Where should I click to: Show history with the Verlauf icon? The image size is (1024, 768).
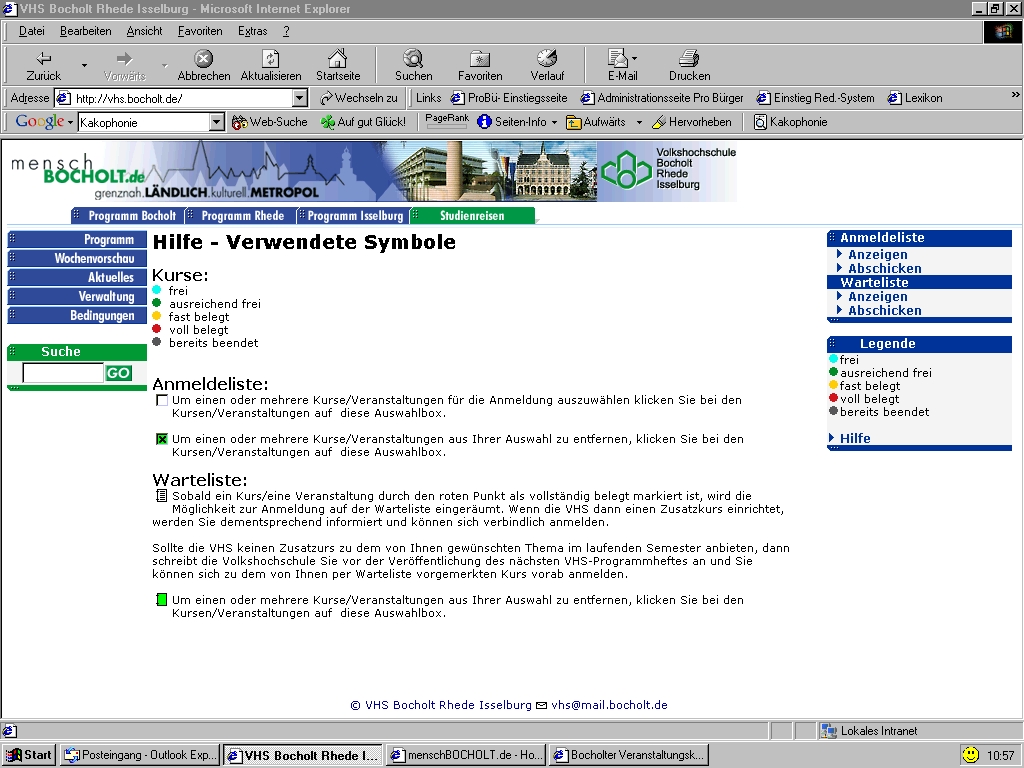point(547,59)
